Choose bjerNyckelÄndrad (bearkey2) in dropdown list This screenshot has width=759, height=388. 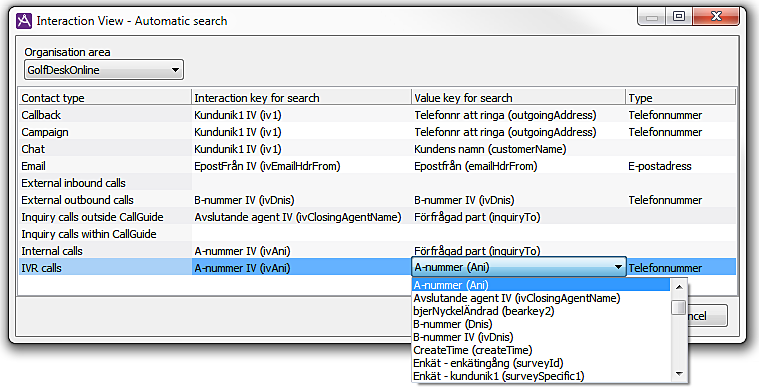484,311
